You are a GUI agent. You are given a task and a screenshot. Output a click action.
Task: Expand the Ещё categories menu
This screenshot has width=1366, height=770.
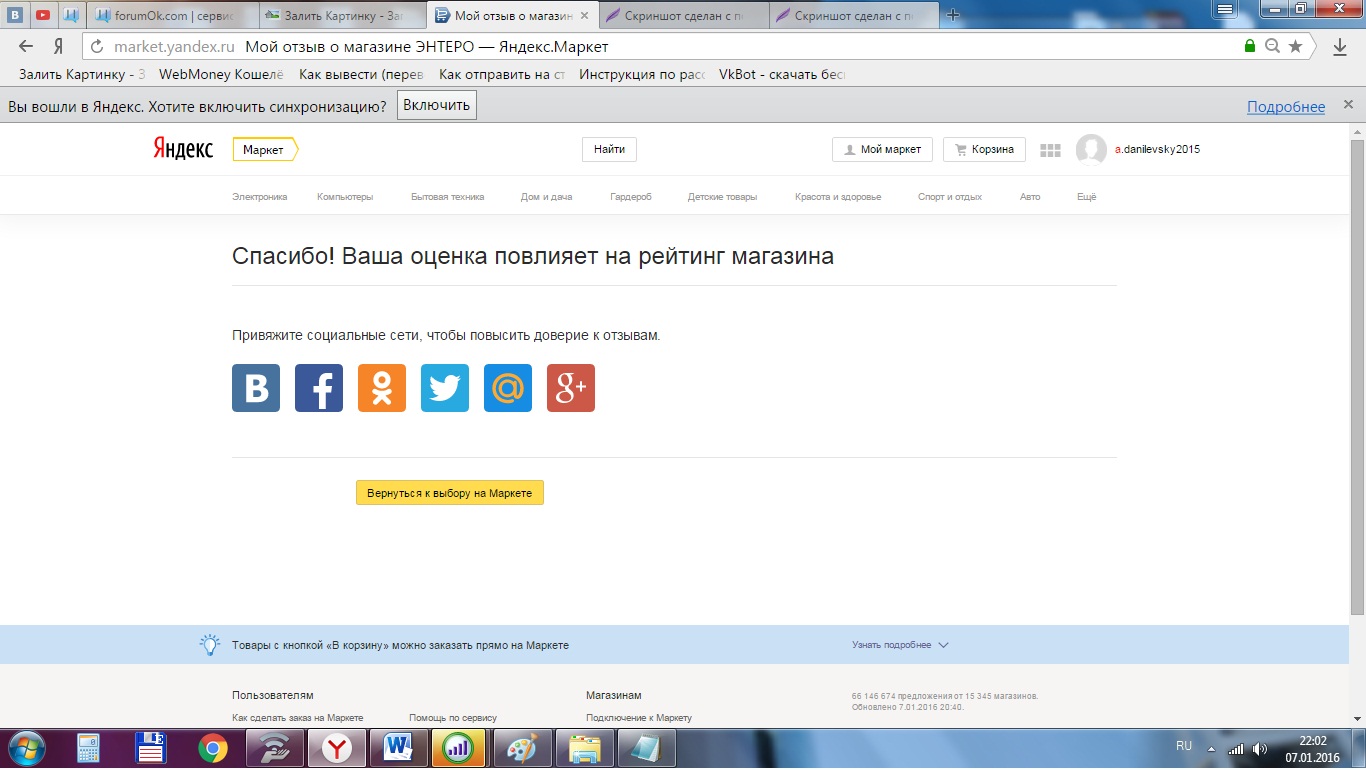(1087, 197)
